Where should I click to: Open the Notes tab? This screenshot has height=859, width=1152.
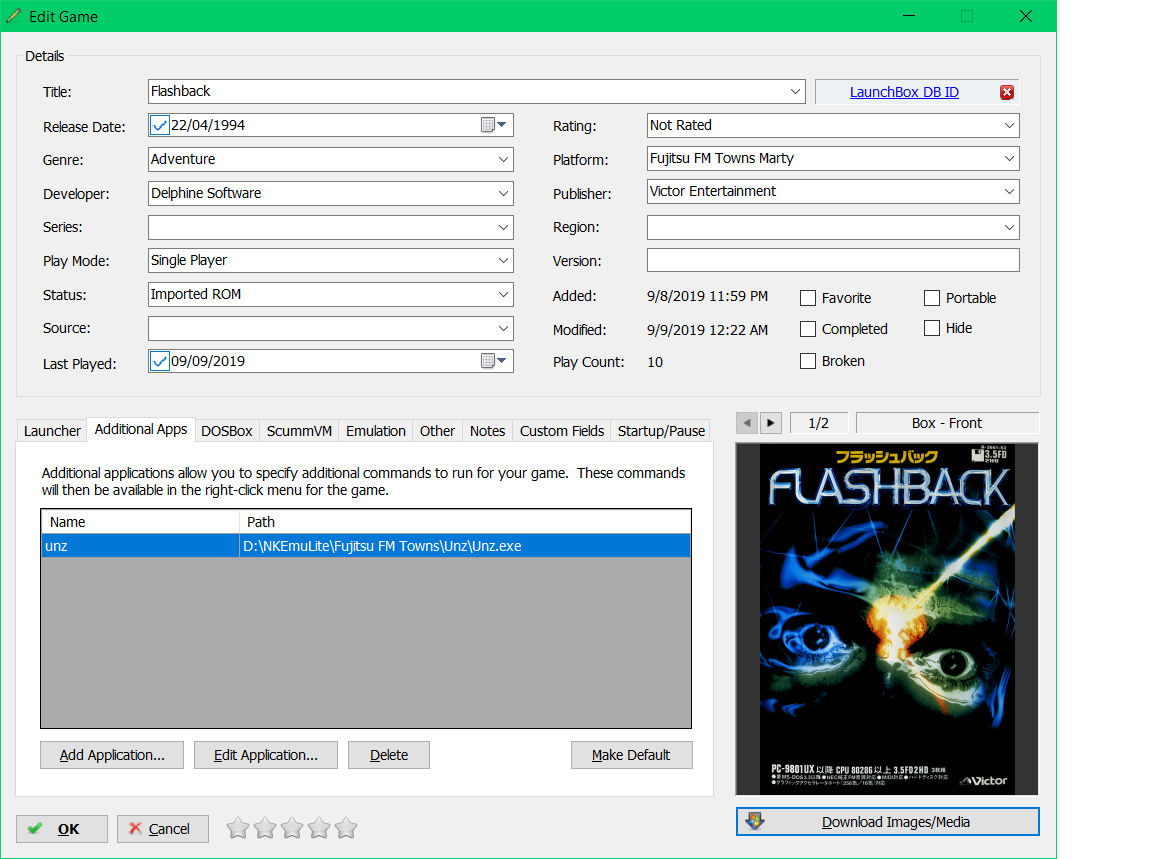click(x=487, y=431)
